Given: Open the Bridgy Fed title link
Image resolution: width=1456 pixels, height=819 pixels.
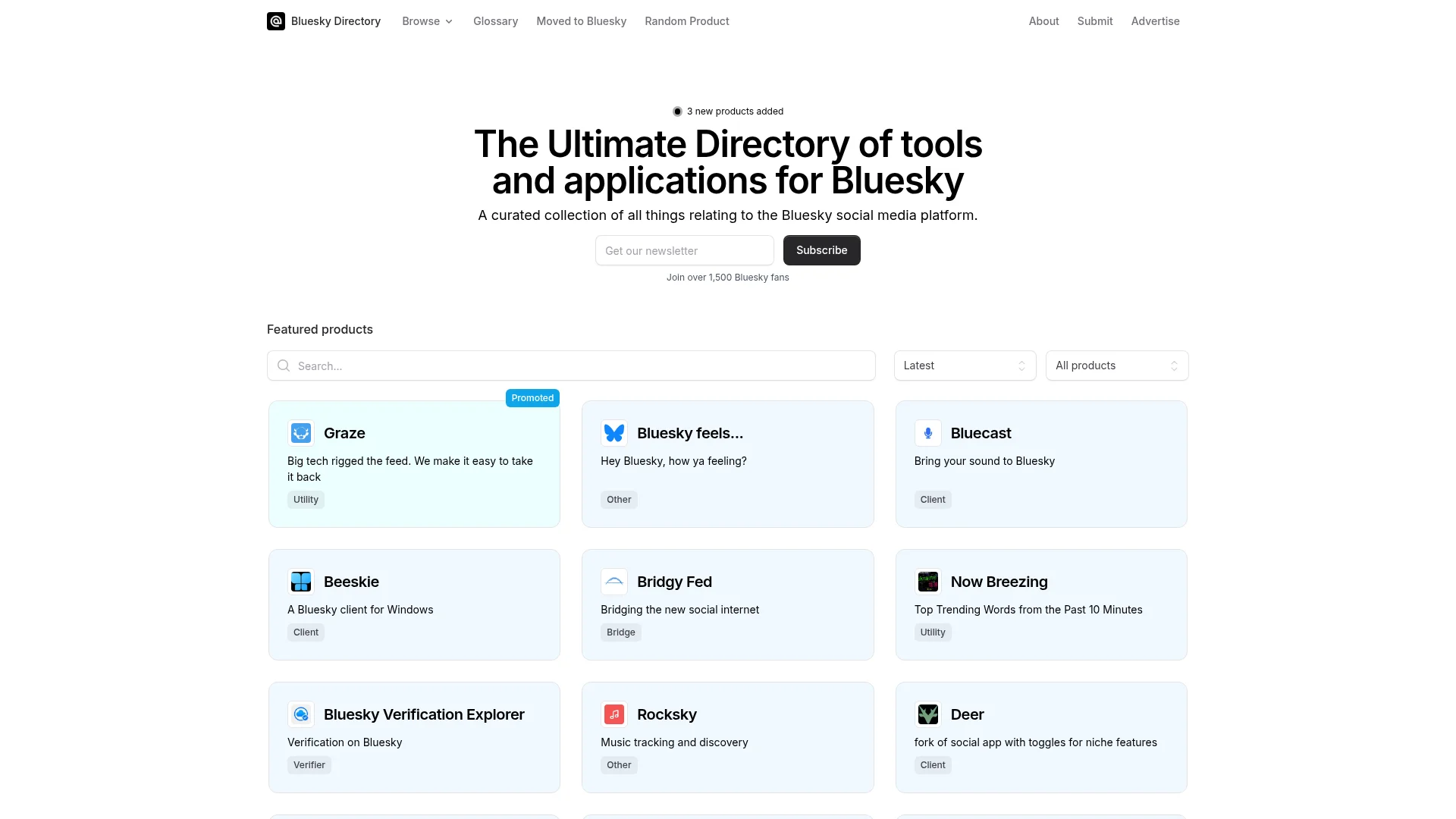Looking at the screenshot, I should 674,582.
